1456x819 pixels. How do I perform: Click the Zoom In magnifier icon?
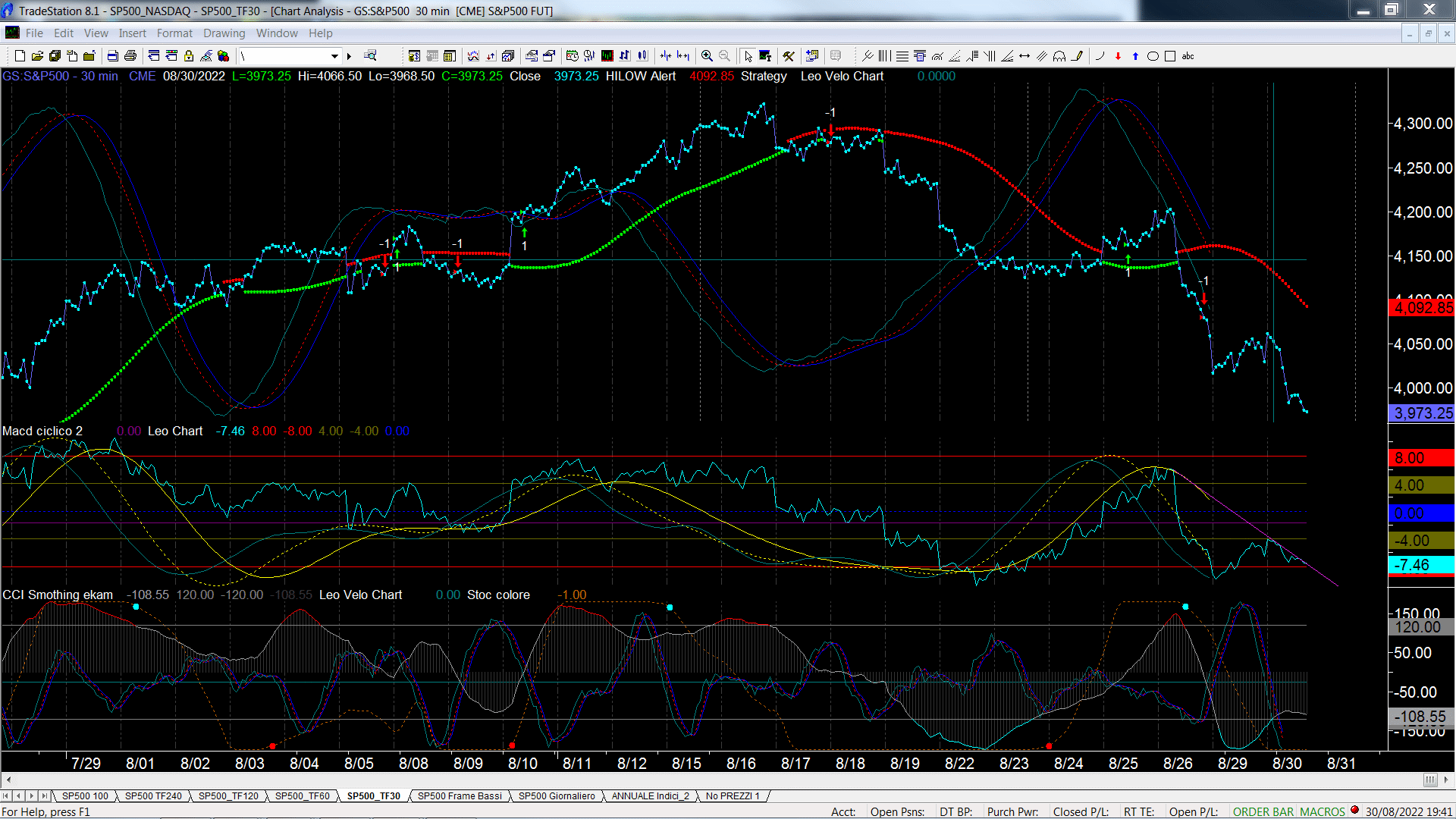[707, 56]
